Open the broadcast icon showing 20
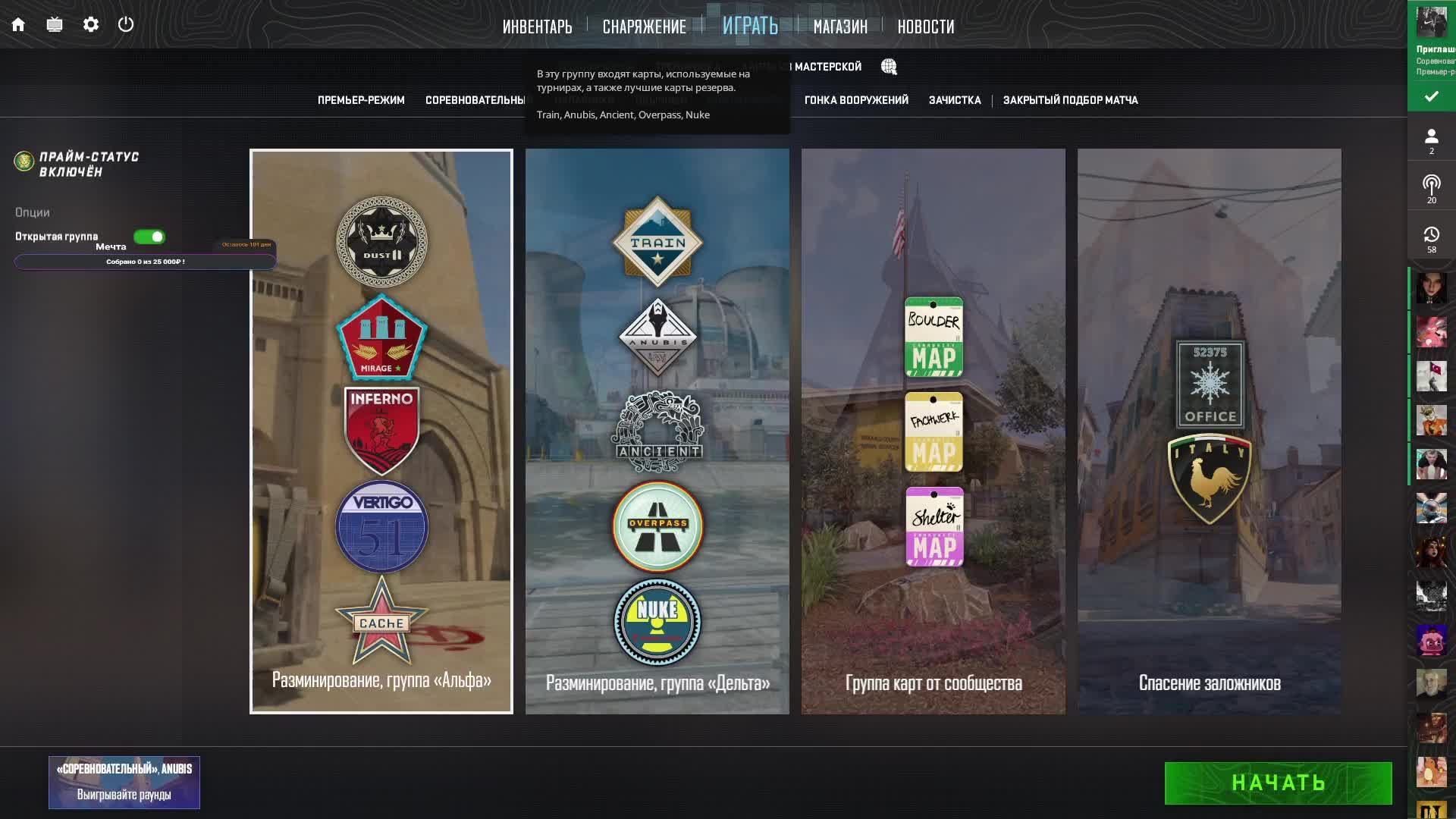The height and width of the screenshot is (819, 1456). (1431, 189)
